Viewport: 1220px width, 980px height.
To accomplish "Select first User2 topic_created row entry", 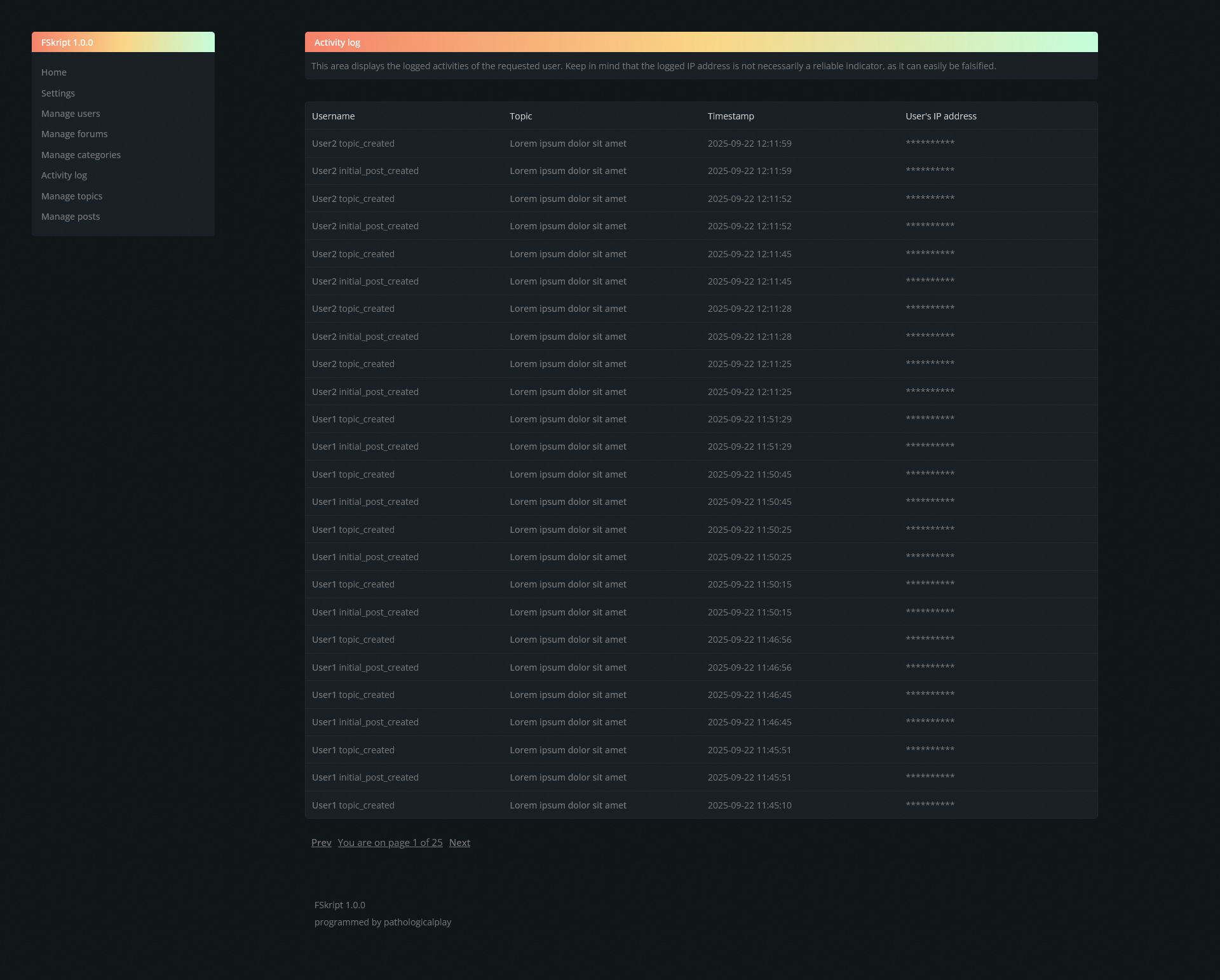I will pyautogui.click(x=353, y=144).
